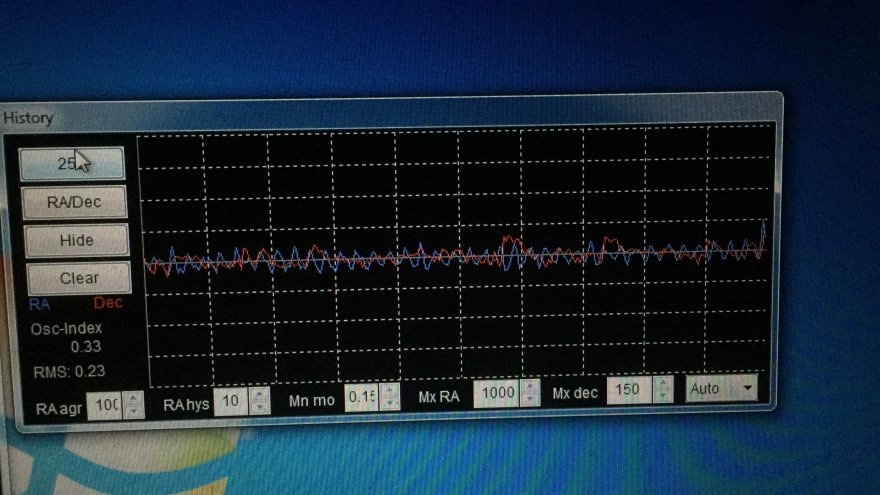Clear the guiding history graph
The height and width of the screenshot is (495, 880).
[78, 278]
